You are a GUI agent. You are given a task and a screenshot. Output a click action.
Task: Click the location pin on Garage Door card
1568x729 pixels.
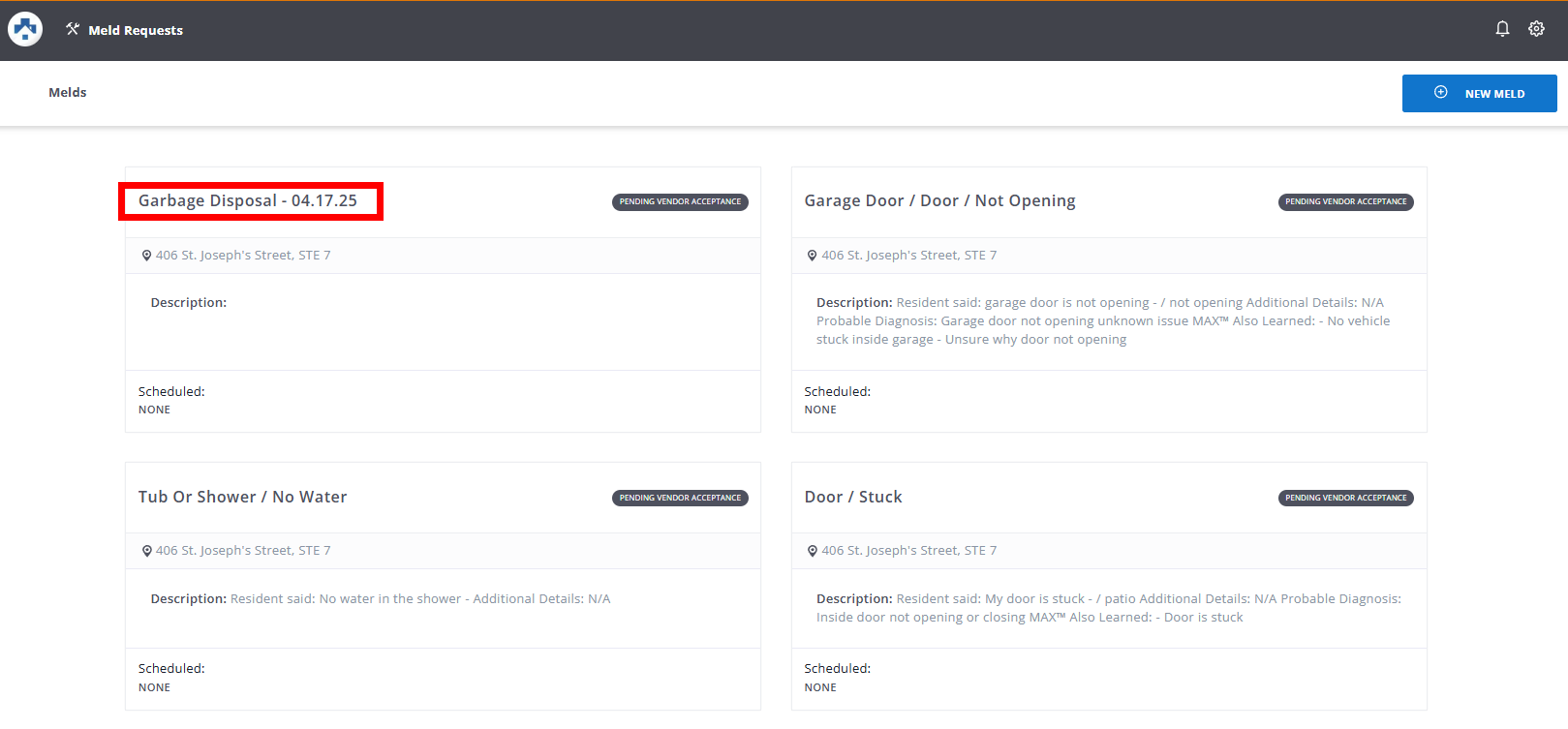click(x=812, y=256)
